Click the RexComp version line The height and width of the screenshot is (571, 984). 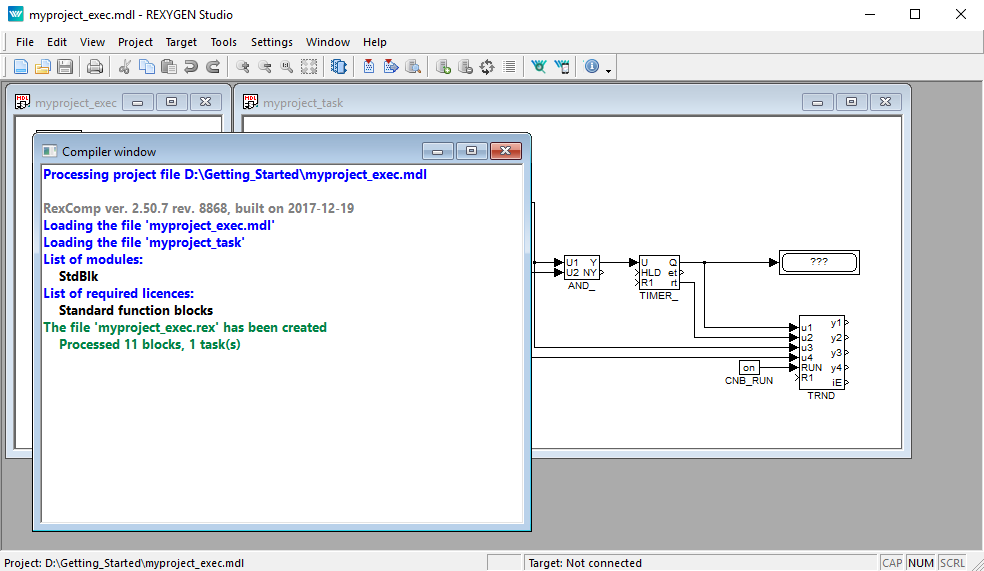(x=198, y=208)
